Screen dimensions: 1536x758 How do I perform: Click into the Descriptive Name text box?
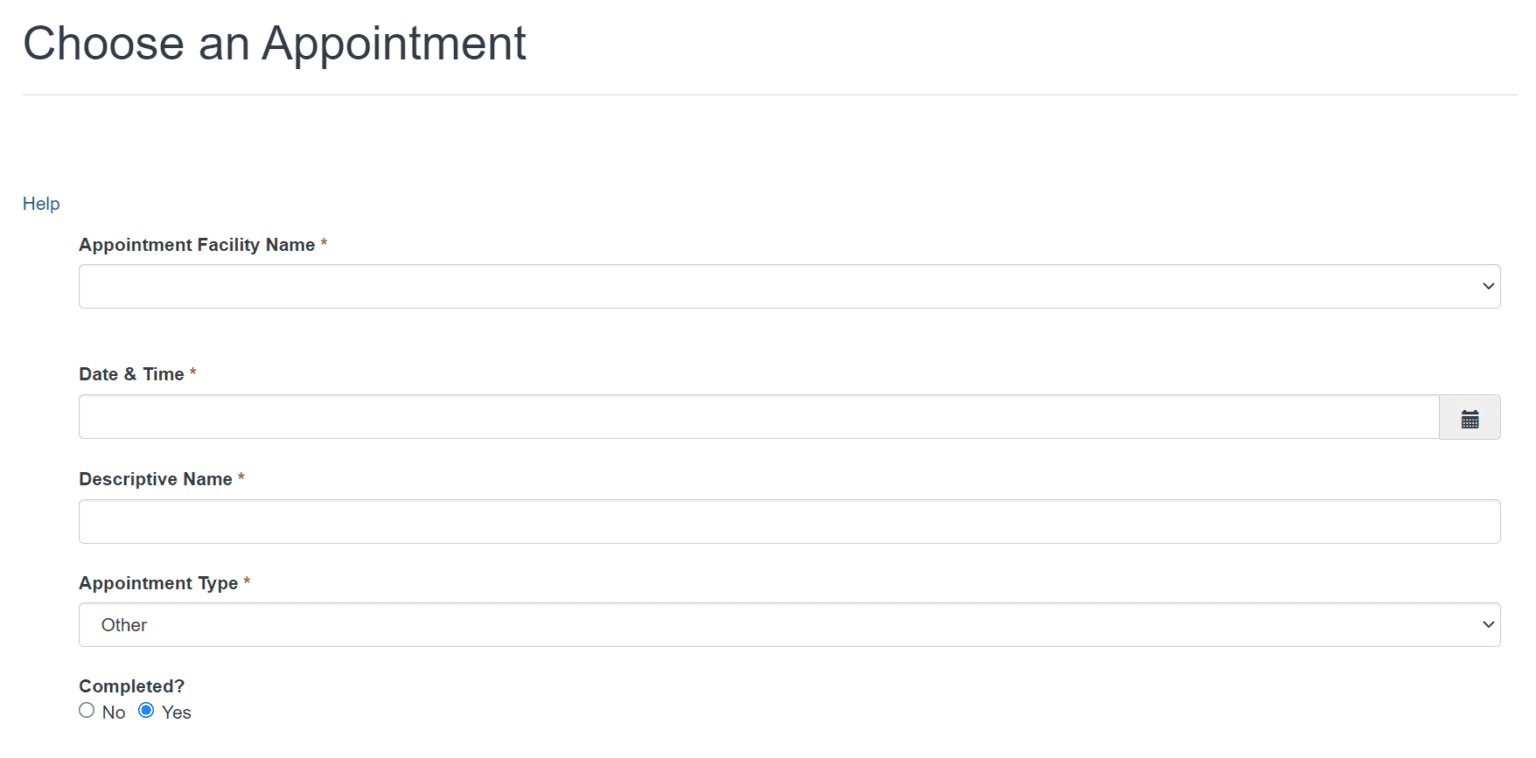[789, 522]
